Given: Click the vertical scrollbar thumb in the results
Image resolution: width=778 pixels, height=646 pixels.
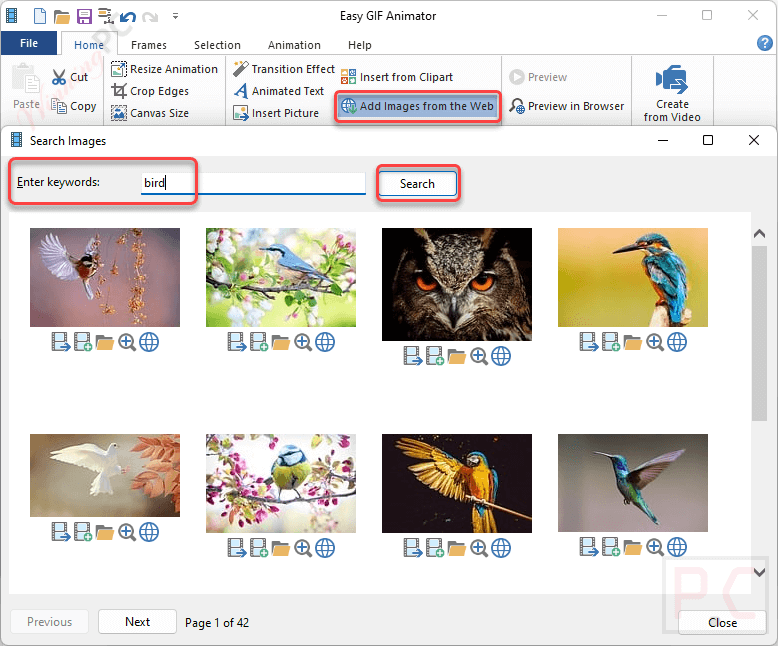Looking at the screenshot, I should click(759, 333).
